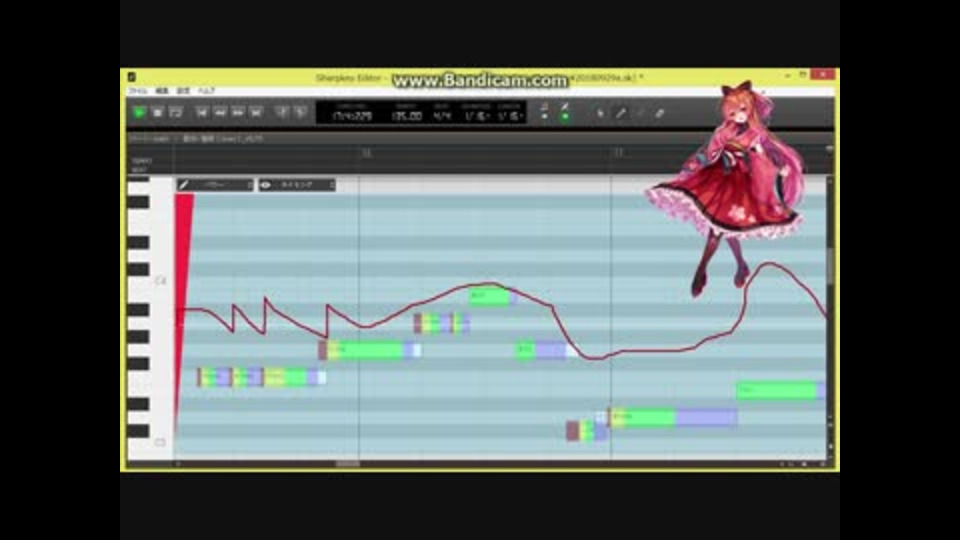
Task: Click the 4/4 beat display
Action: coord(442,116)
